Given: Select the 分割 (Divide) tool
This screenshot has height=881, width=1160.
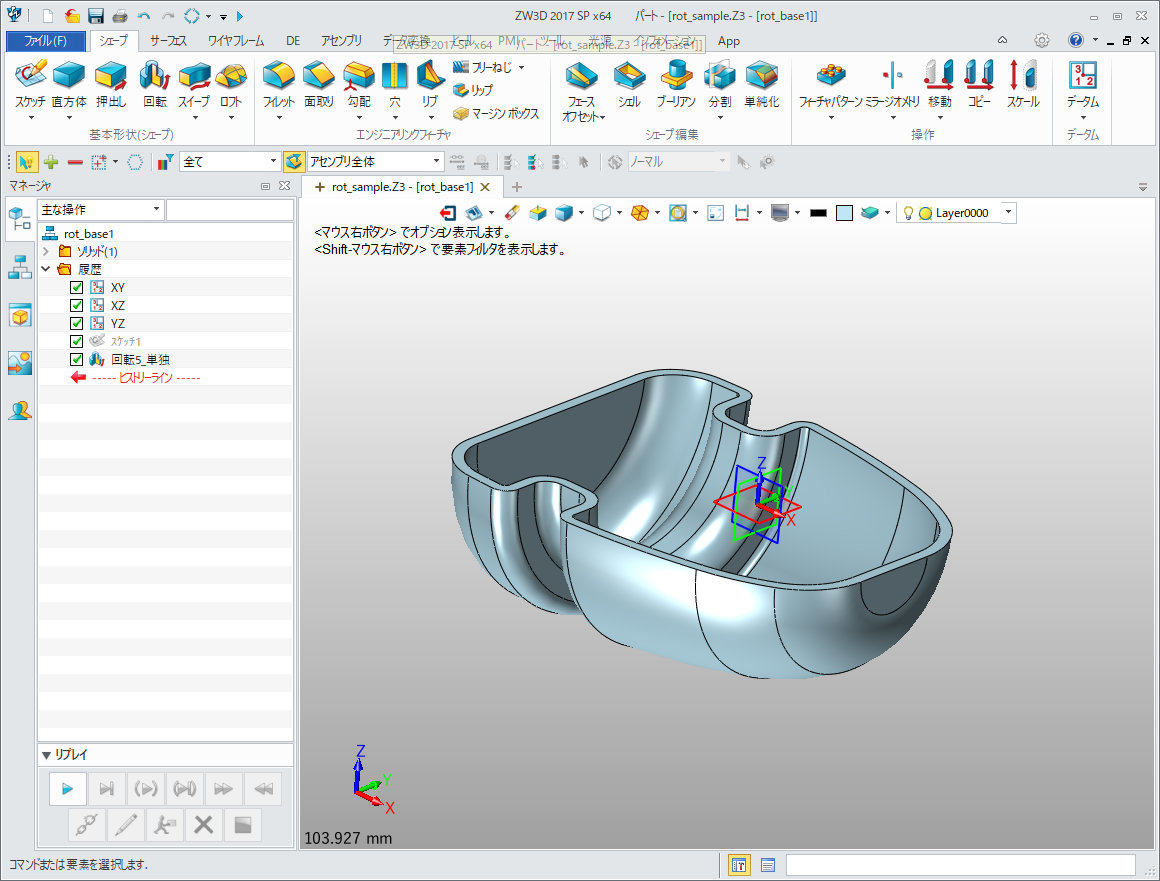Looking at the screenshot, I should point(720,84).
